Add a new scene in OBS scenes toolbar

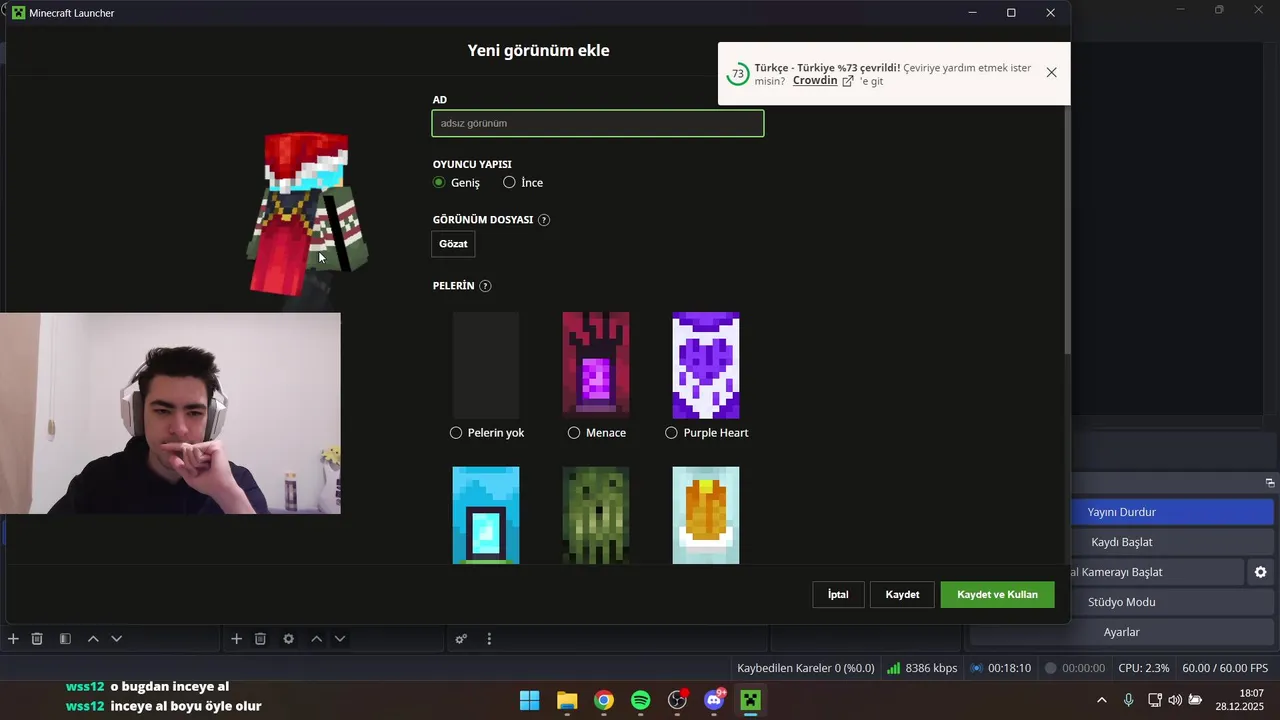[13, 639]
